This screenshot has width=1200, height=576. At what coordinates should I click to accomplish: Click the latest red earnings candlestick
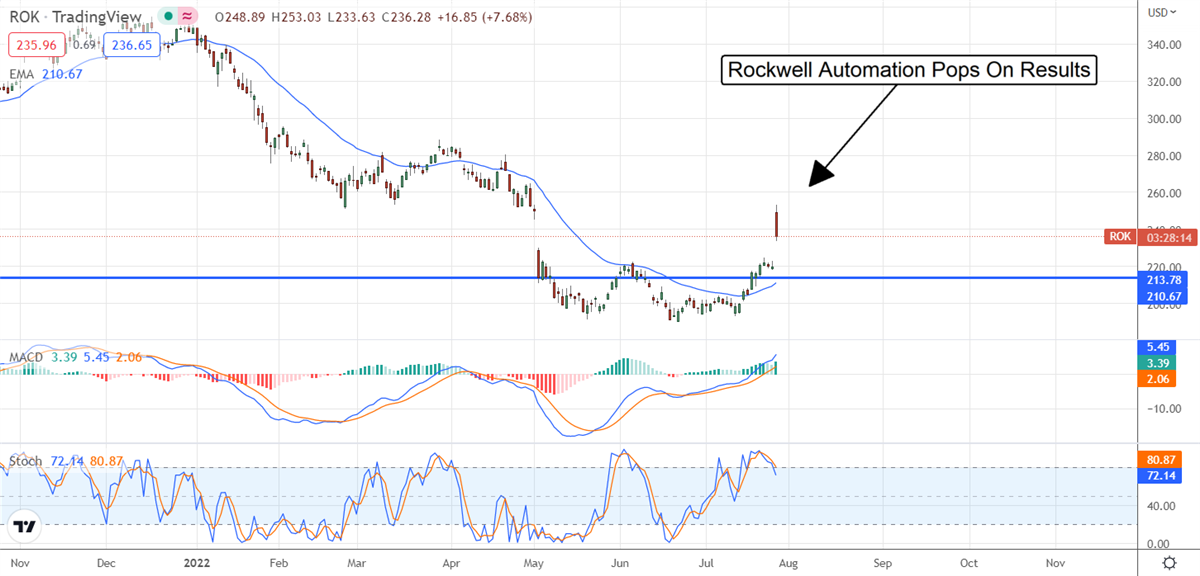point(777,222)
